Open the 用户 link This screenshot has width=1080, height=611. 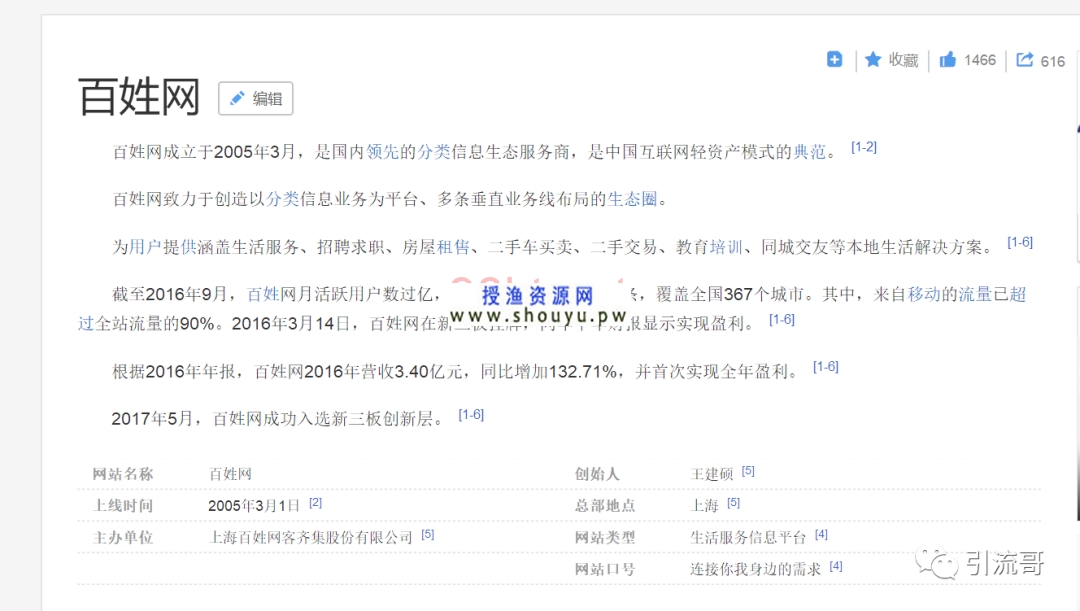[x=145, y=247]
